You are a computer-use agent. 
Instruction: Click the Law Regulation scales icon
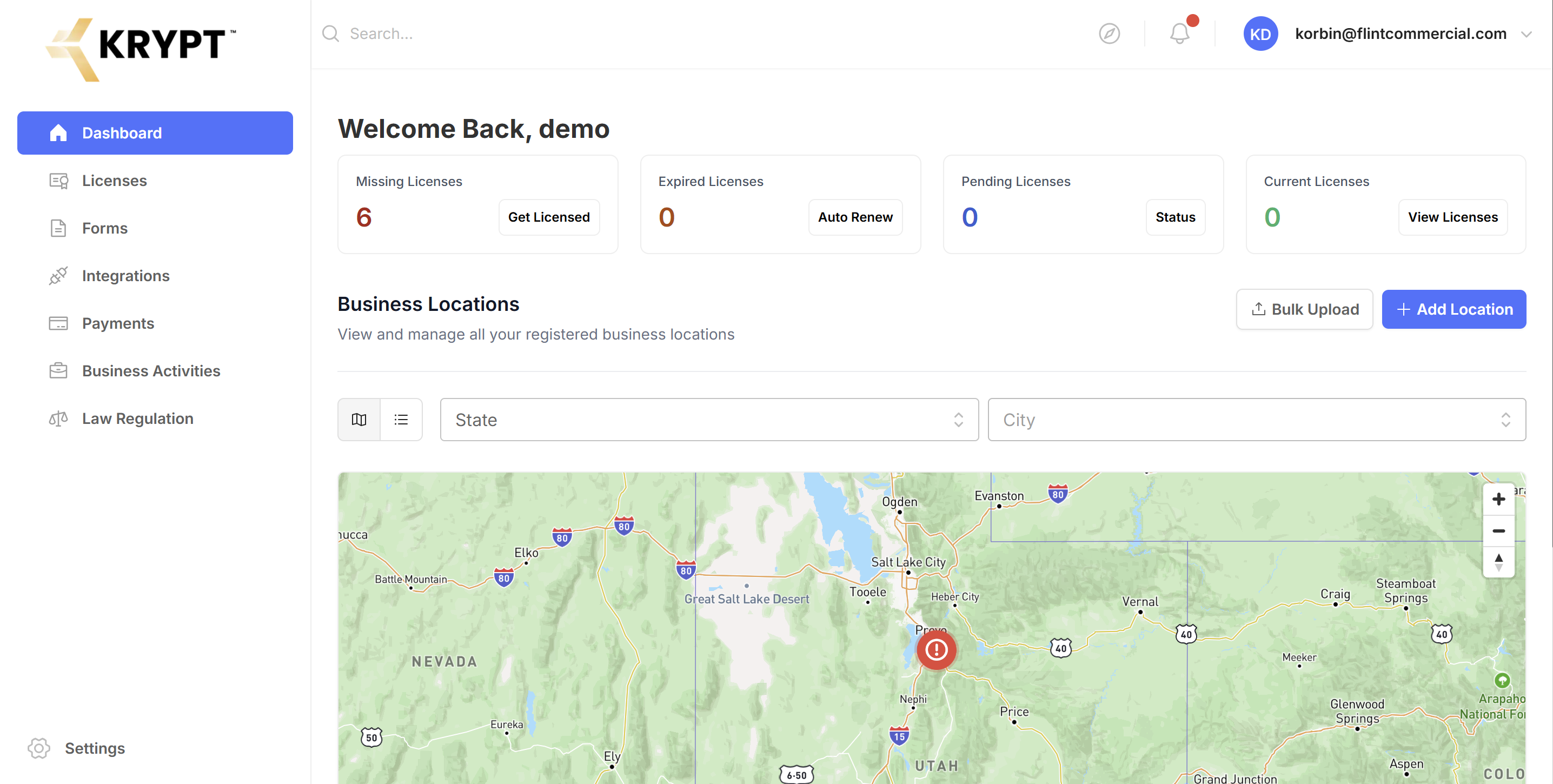point(58,418)
